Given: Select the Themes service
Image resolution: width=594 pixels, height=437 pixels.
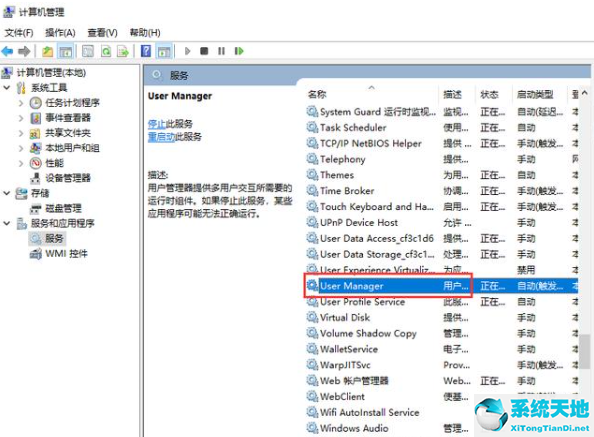Looking at the screenshot, I should [442, 175].
